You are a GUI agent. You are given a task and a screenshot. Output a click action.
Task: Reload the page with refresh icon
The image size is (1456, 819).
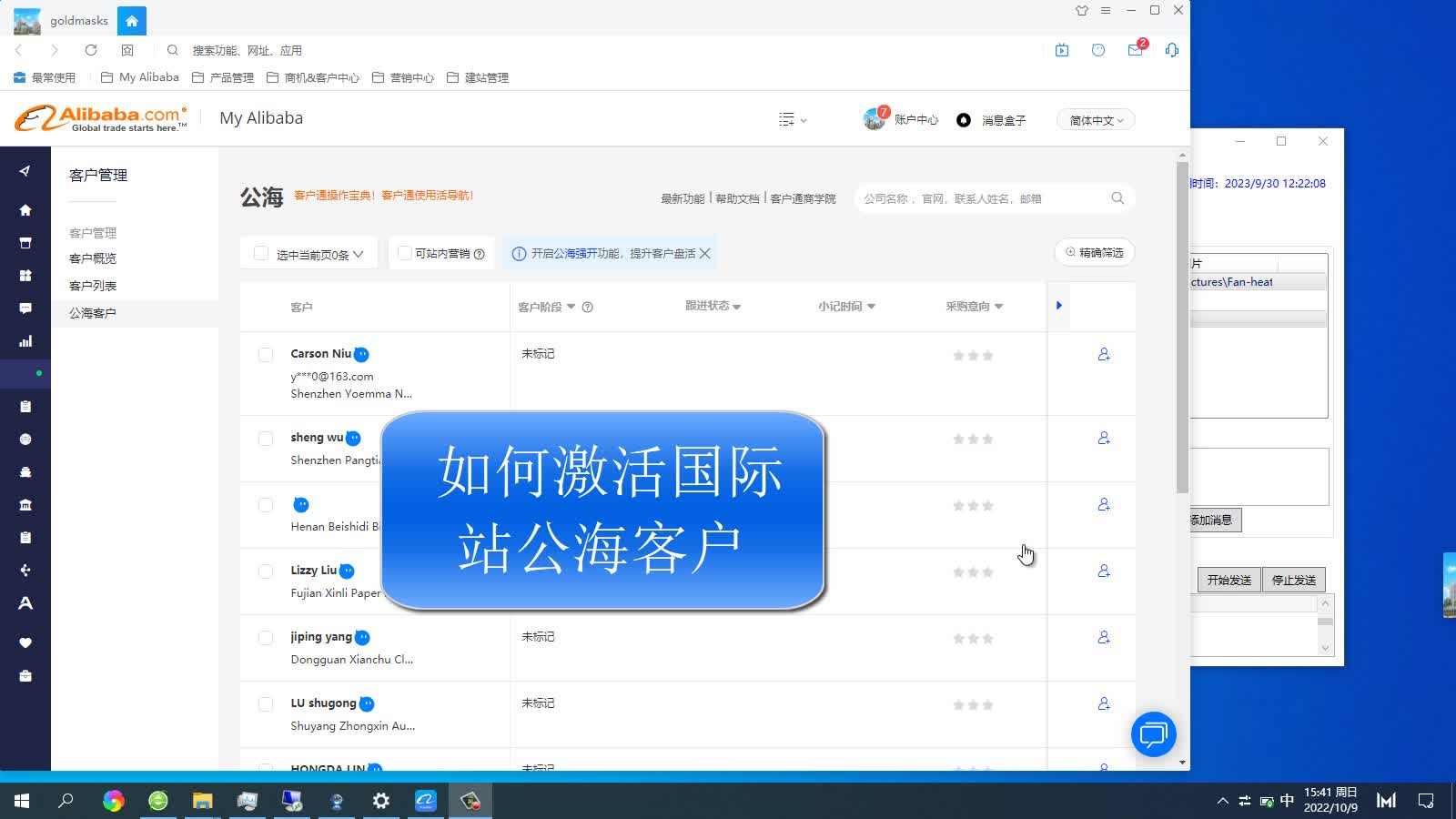pos(91,50)
